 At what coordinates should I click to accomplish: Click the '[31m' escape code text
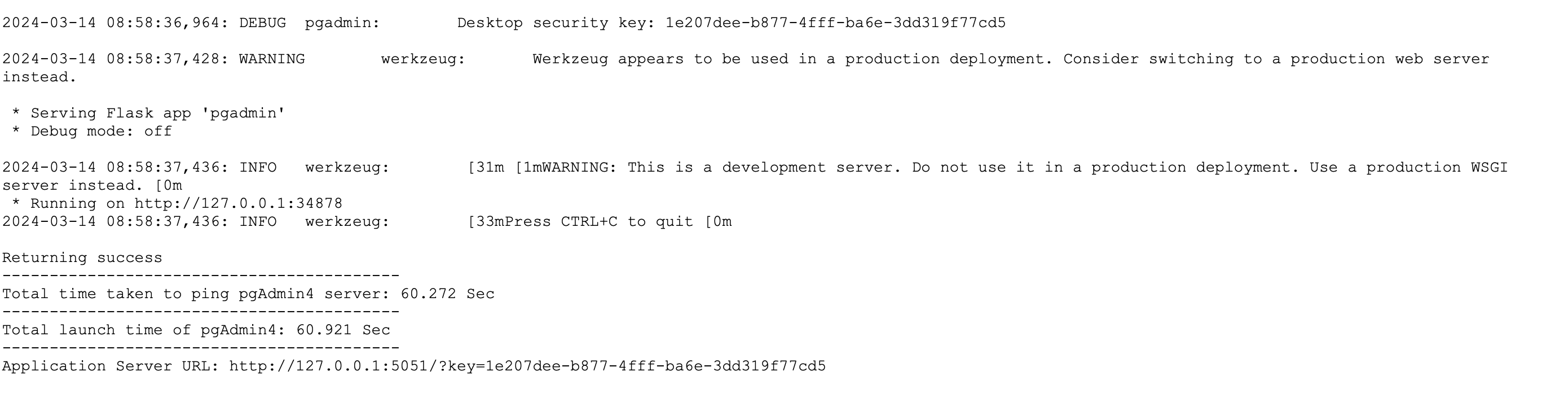pyautogui.click(x=486, y=168)
